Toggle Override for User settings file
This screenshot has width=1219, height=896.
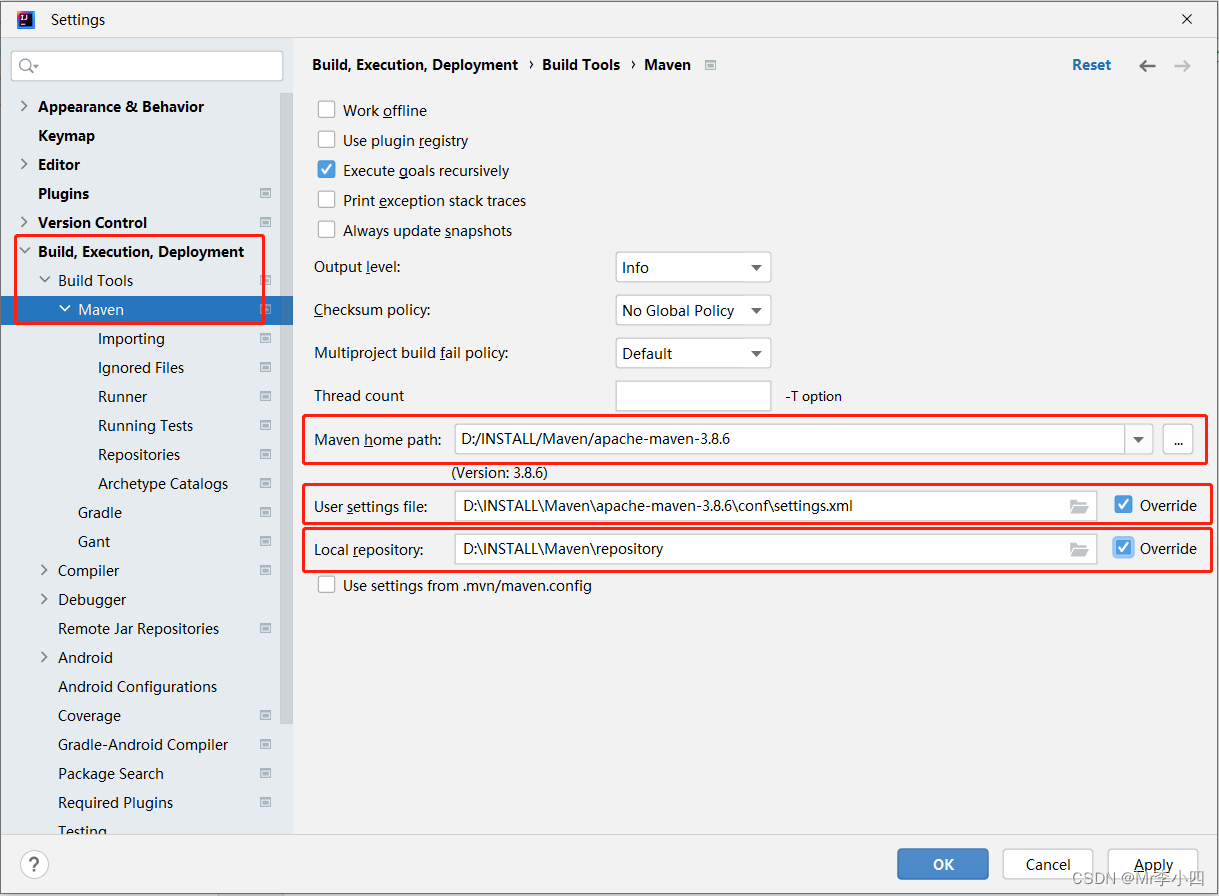pos(1123,505)
